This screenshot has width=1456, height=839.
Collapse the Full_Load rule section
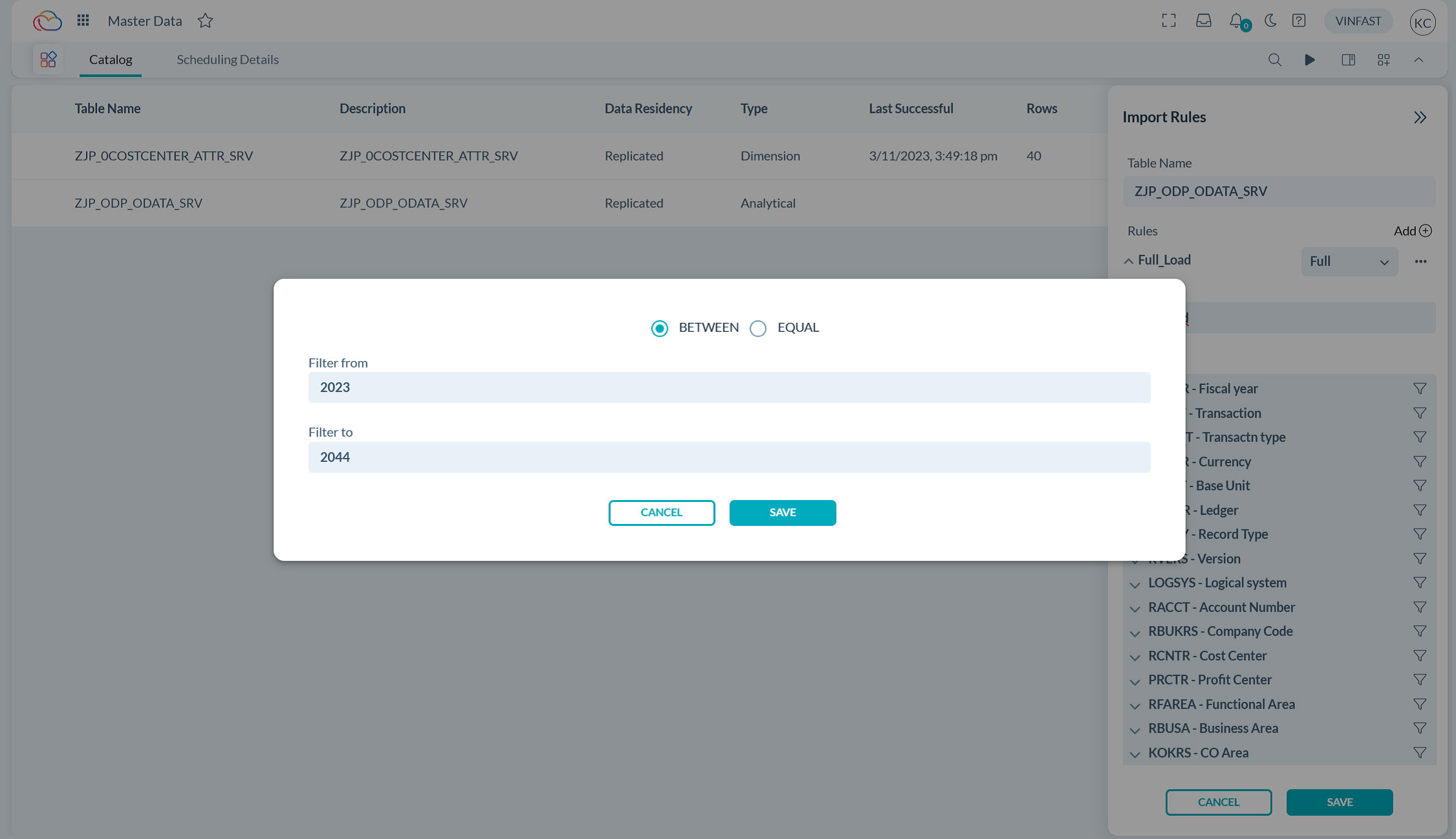pyautogui.click(x=1128, y=261)
